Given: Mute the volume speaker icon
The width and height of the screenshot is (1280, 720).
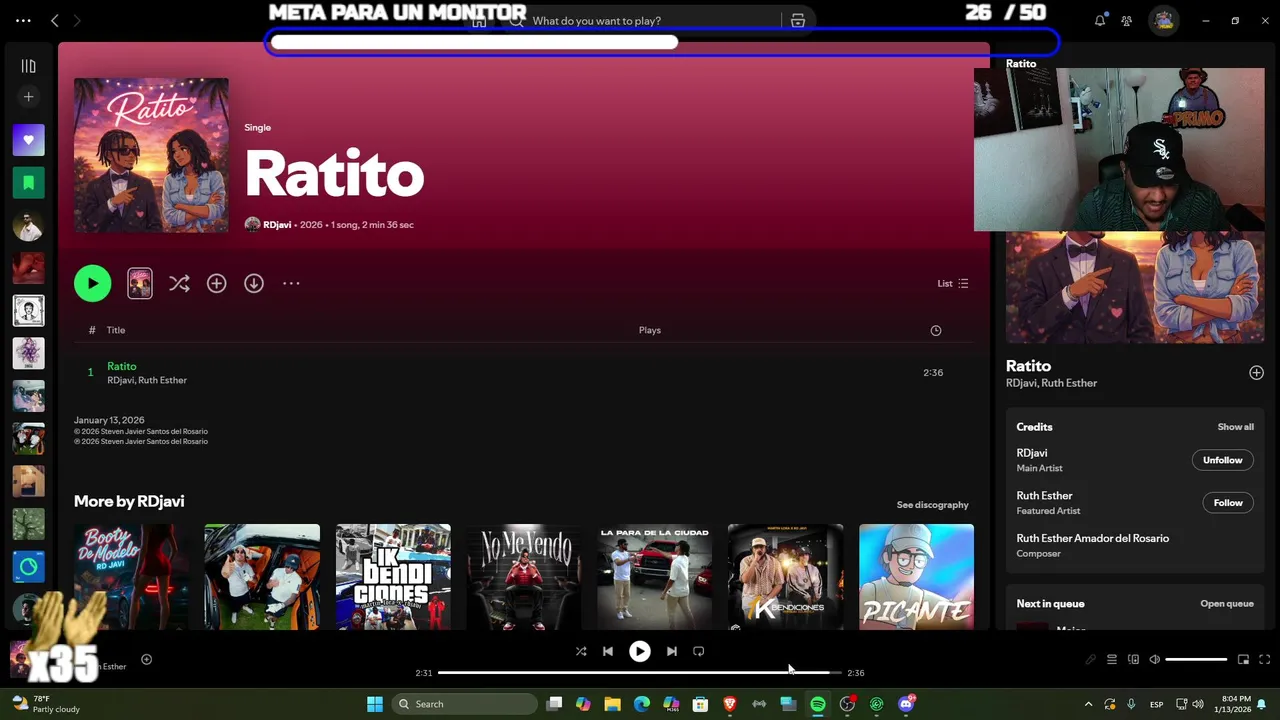Looking at the screenshot, I should [1154, 660].
